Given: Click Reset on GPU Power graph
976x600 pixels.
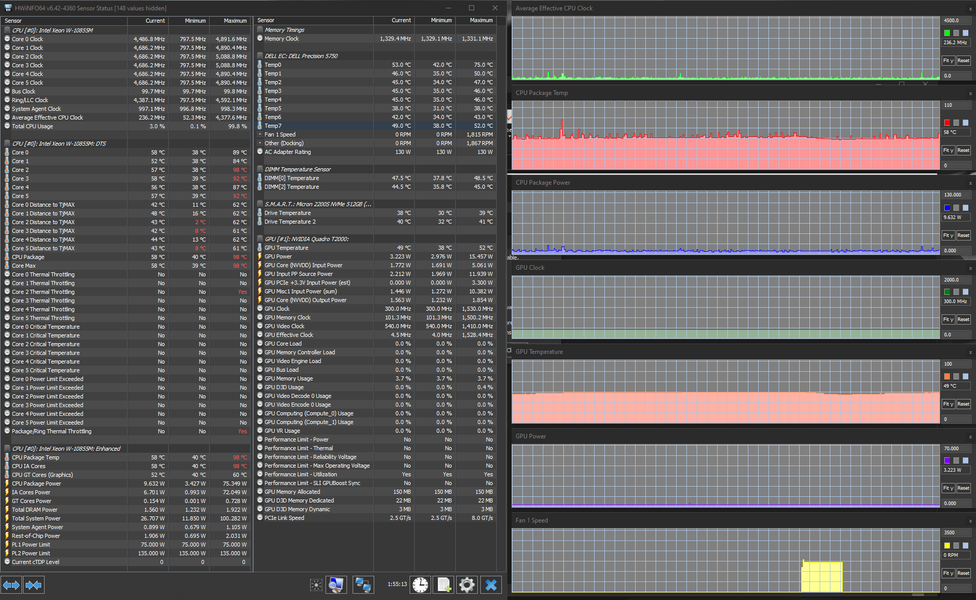Looking at the screenshot, I should pos(963,488).
